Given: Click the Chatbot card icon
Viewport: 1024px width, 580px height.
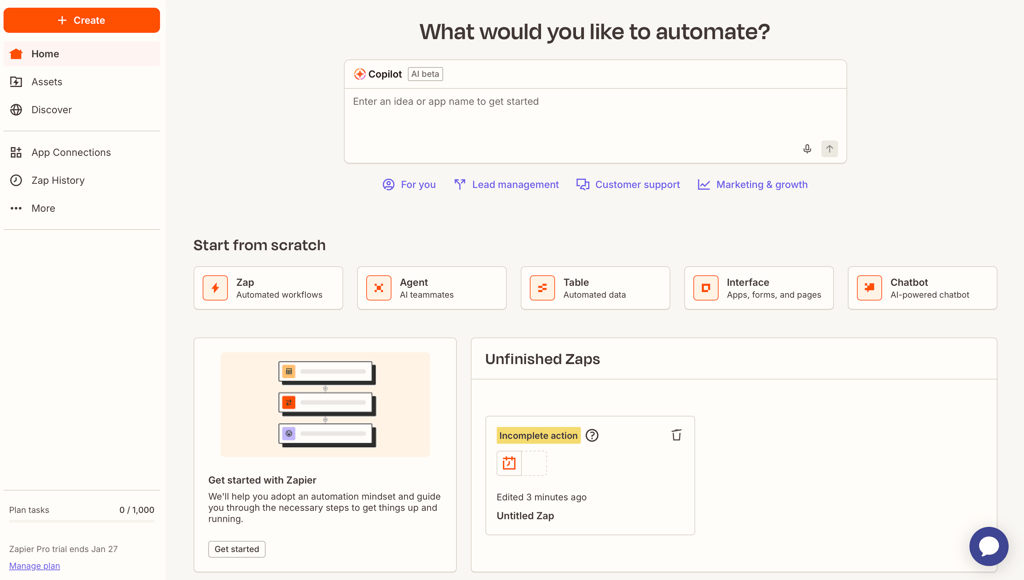Looking at the screenshot, I should 869,288.
